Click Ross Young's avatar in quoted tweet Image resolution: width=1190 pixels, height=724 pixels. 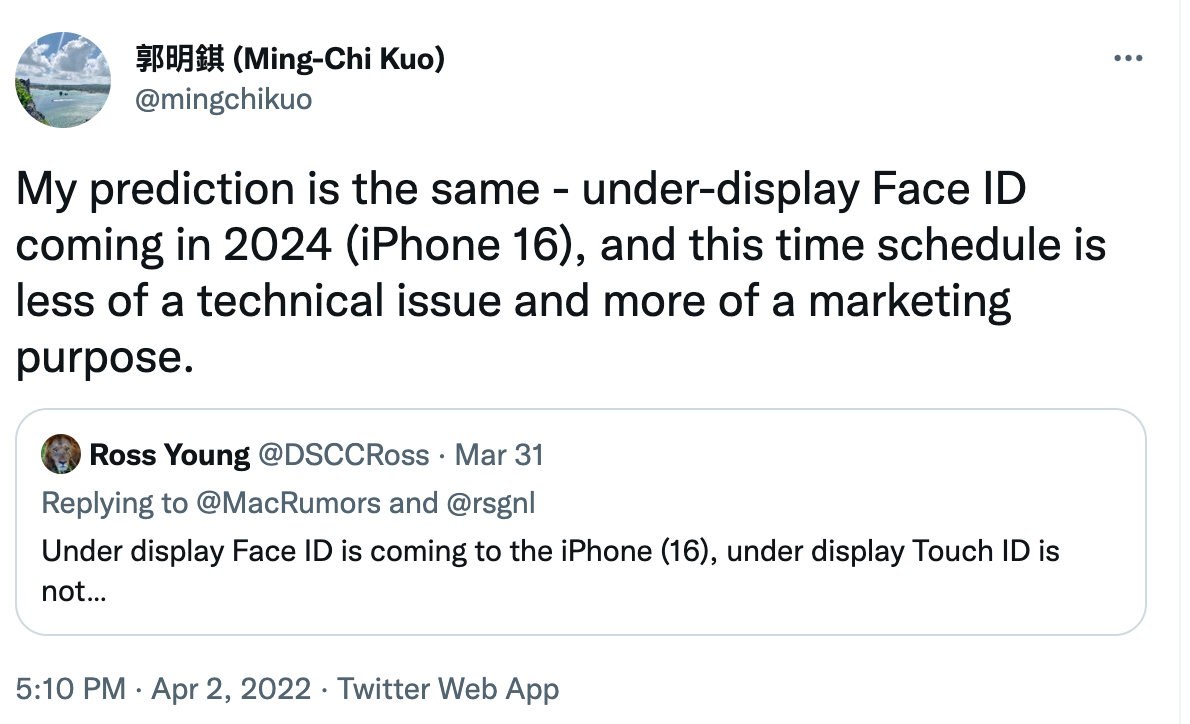(58, 455)
